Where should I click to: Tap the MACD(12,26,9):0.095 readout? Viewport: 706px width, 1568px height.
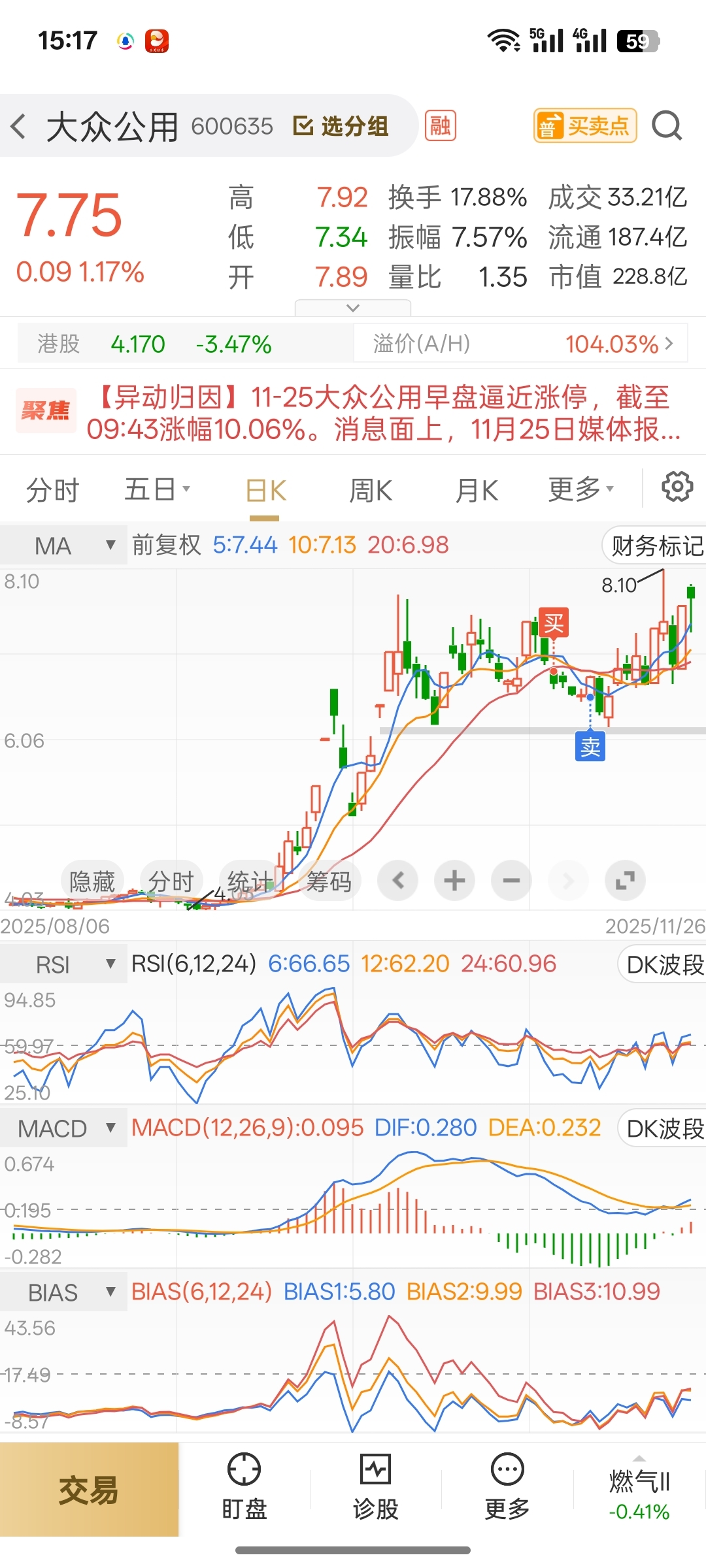click(247, 1128)
